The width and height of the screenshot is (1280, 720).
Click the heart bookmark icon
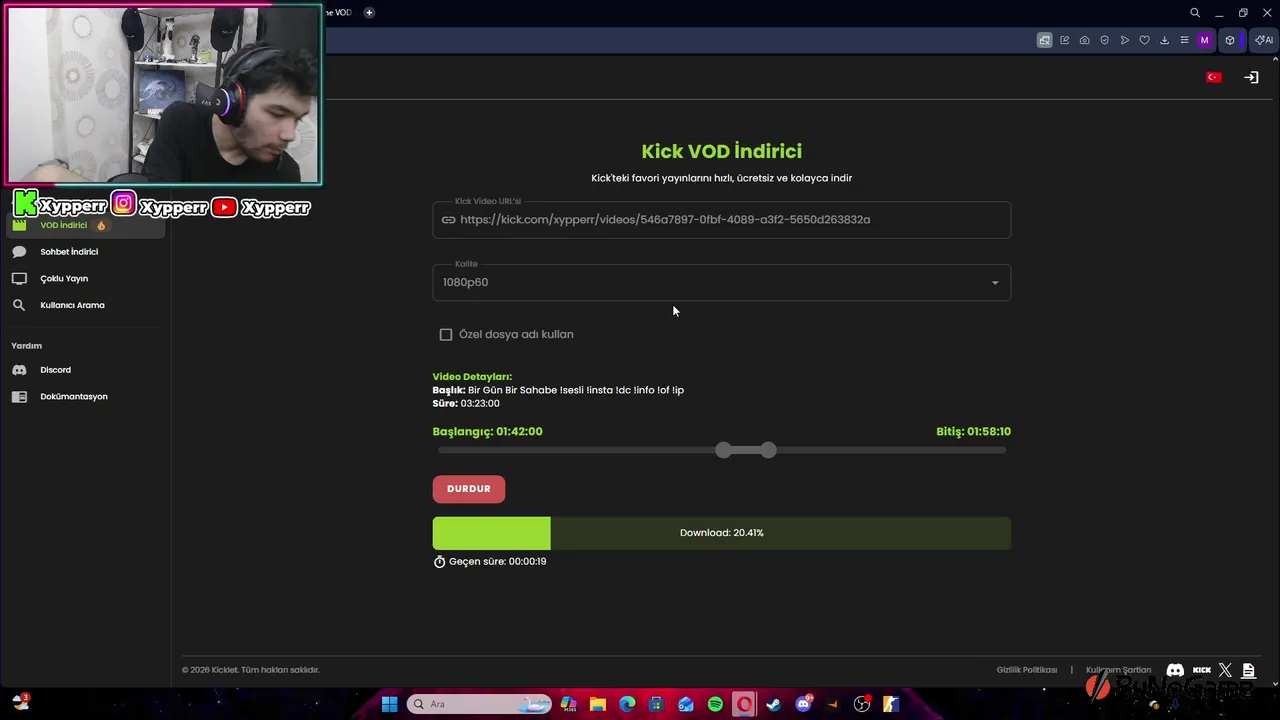click(1144, 40)
